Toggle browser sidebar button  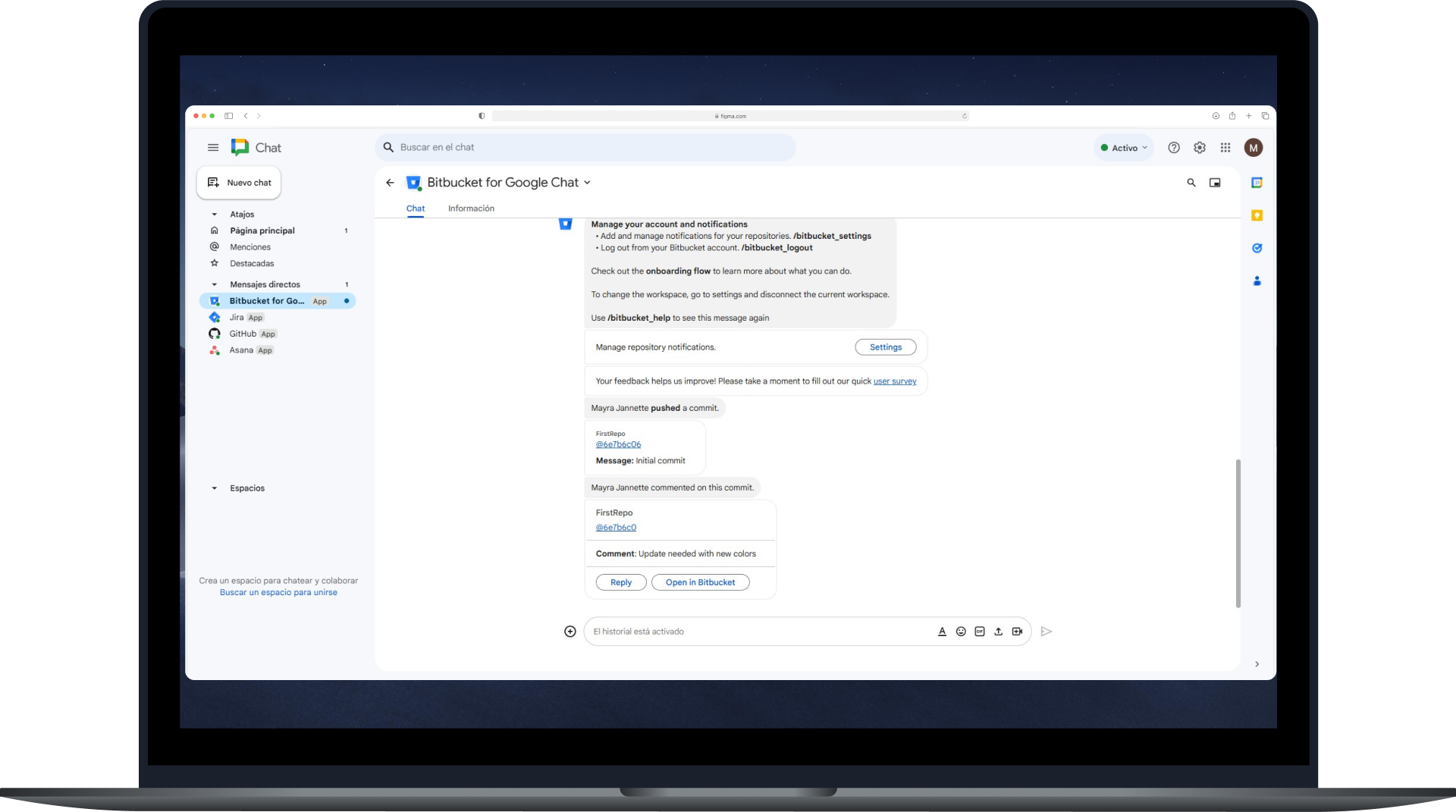point(228,116)
